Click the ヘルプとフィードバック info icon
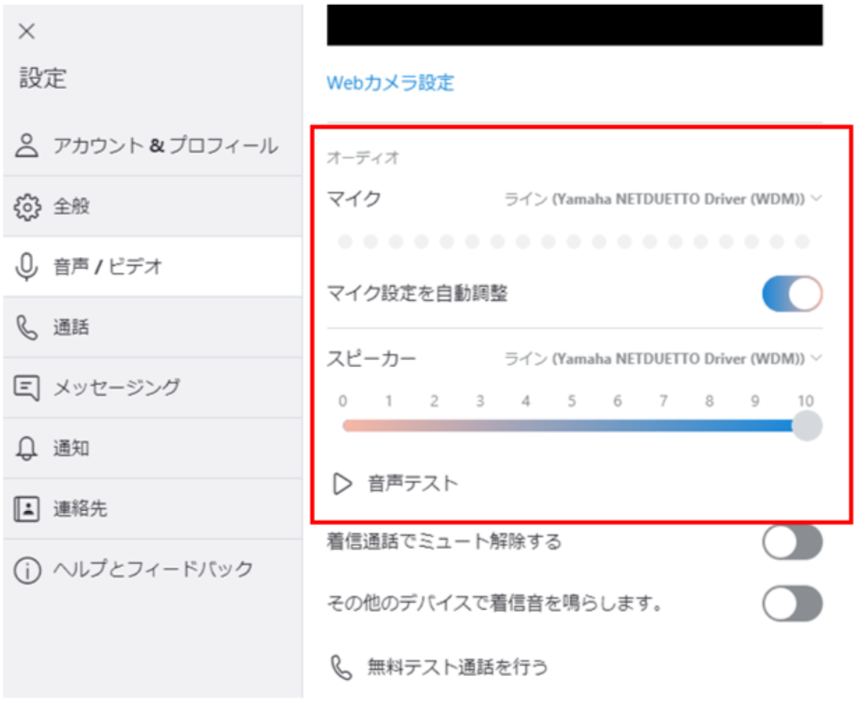867x705 pixels. (x=26, y=570)
